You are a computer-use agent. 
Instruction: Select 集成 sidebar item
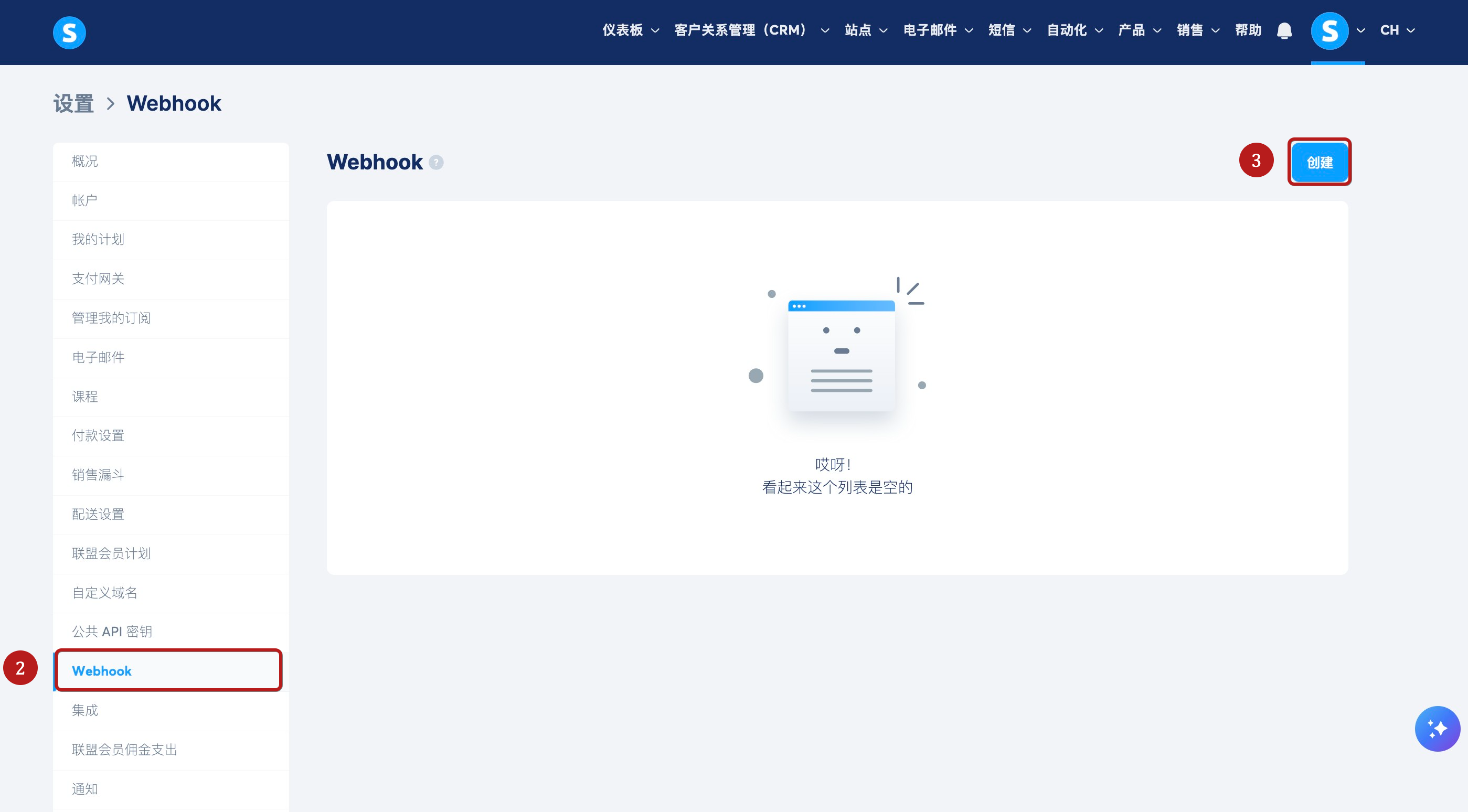(x=85, y=710)
